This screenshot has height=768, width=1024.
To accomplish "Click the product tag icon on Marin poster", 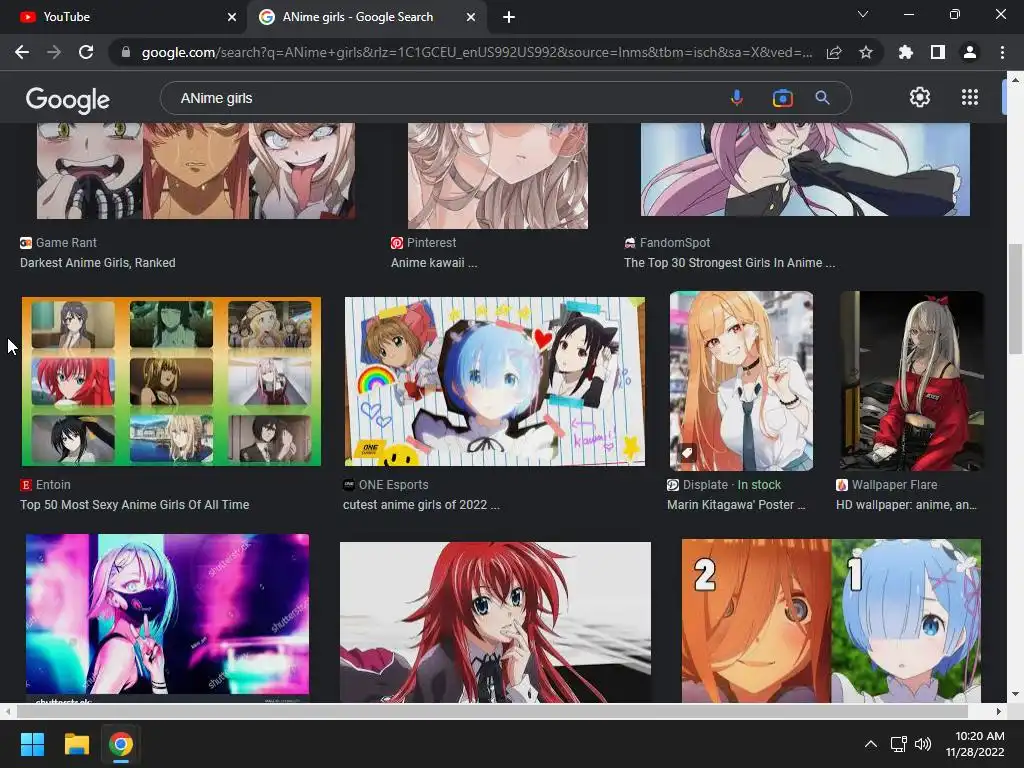I will (686, 452).
